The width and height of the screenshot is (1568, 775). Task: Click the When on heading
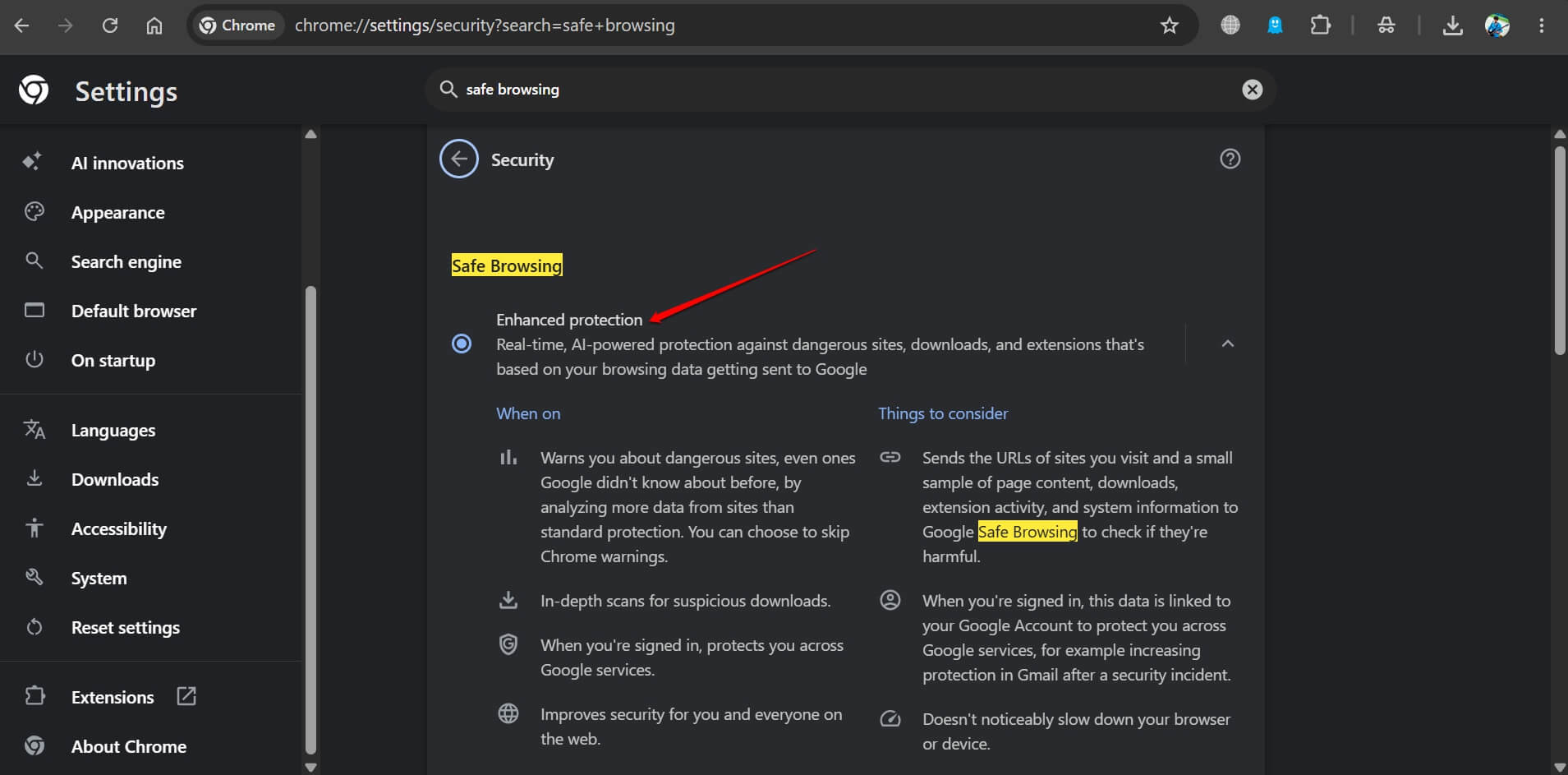pyautogui.click(x=528, y=413)
